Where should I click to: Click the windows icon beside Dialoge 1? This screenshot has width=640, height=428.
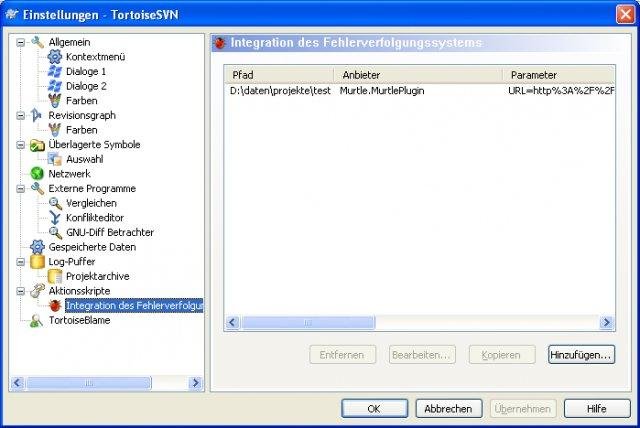(55, 71)
